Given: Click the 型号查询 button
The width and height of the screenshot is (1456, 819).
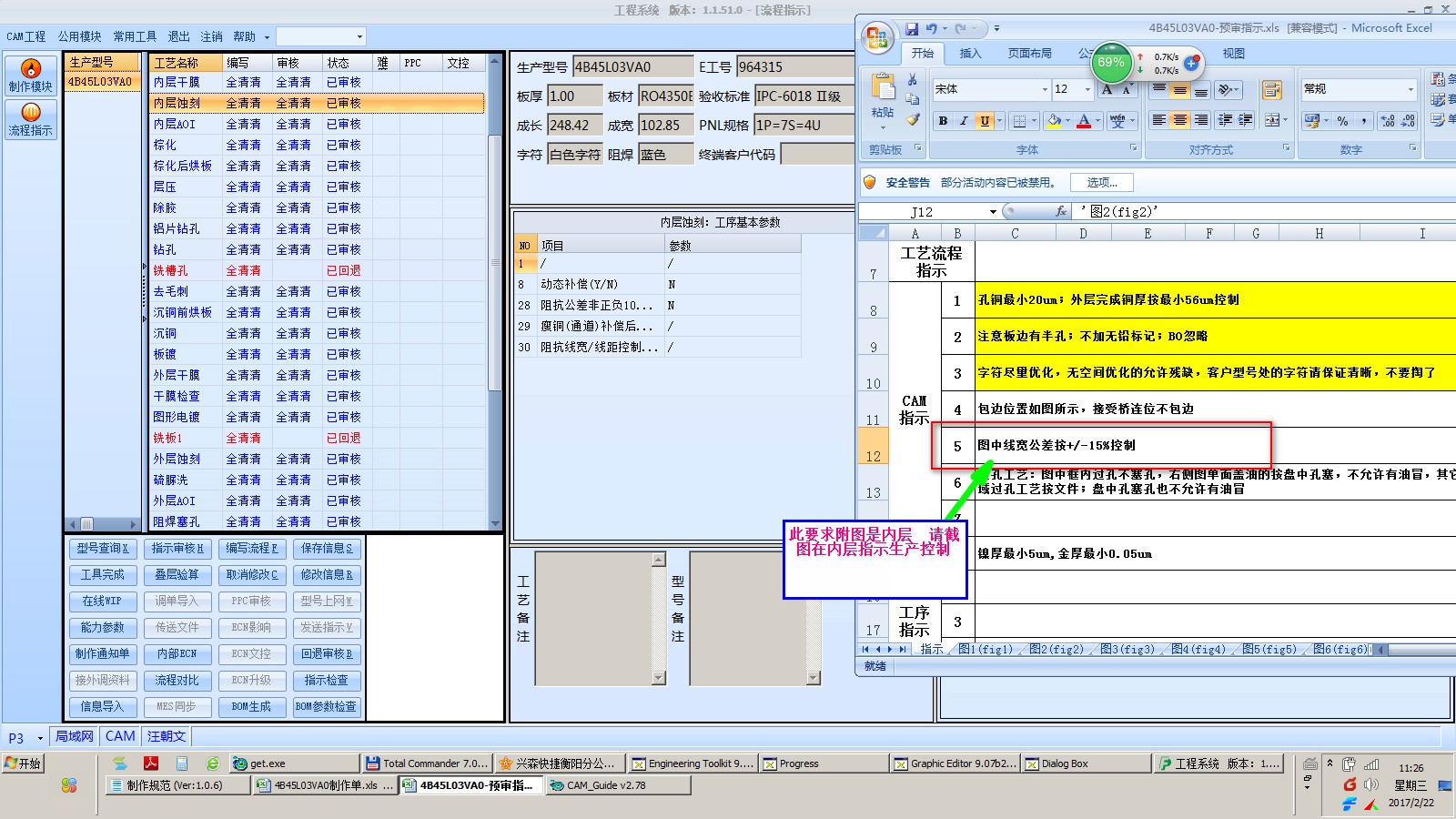Looking at the screenshot, I should pyautogui.click(x=103, y=548).
